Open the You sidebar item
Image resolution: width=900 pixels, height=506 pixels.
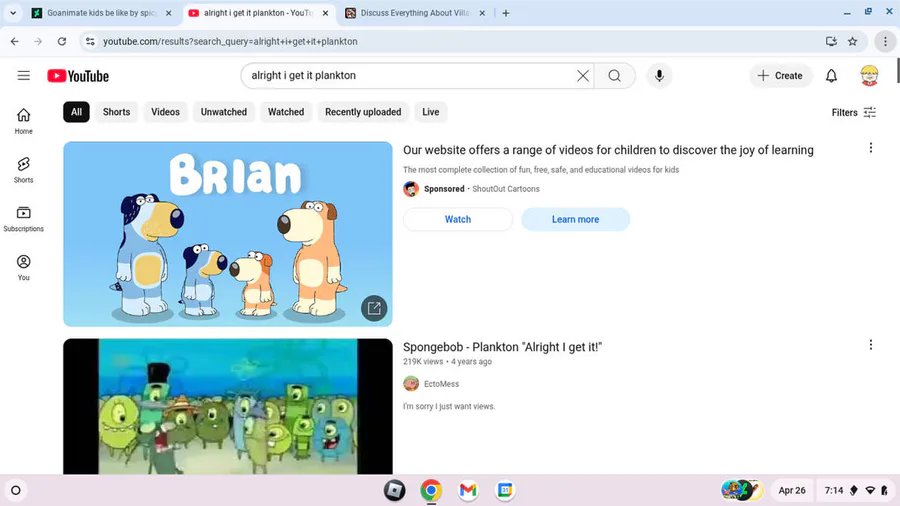pyautogui.click(x=24, y=267)
